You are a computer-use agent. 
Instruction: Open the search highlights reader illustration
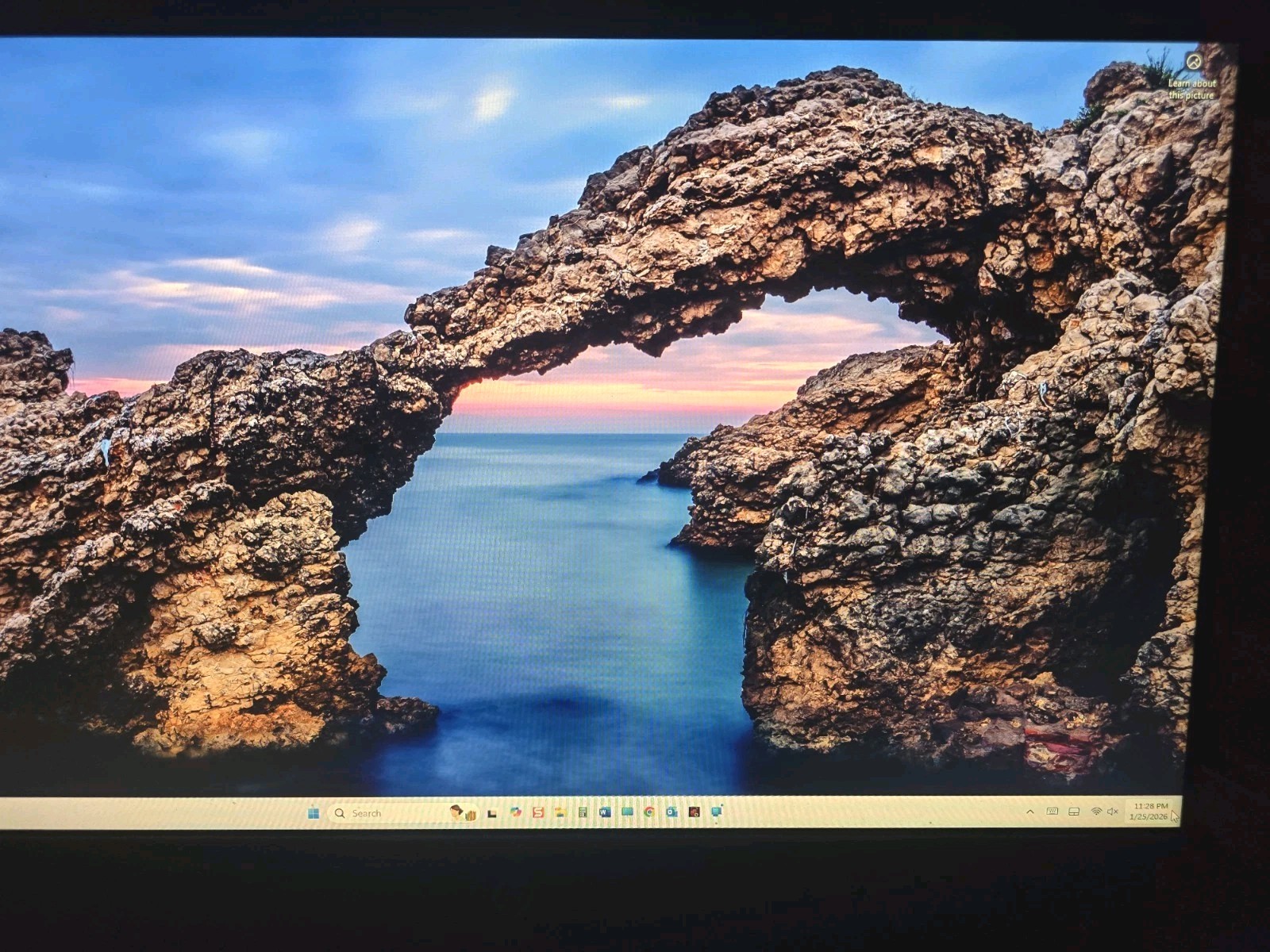(463, 813)
